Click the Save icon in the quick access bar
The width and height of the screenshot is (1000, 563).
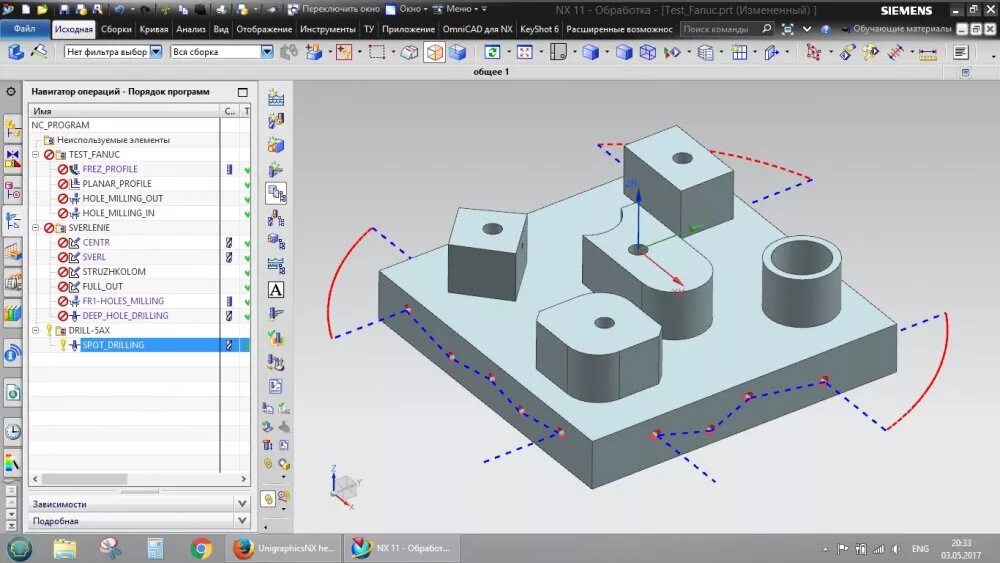click(64, 10)
